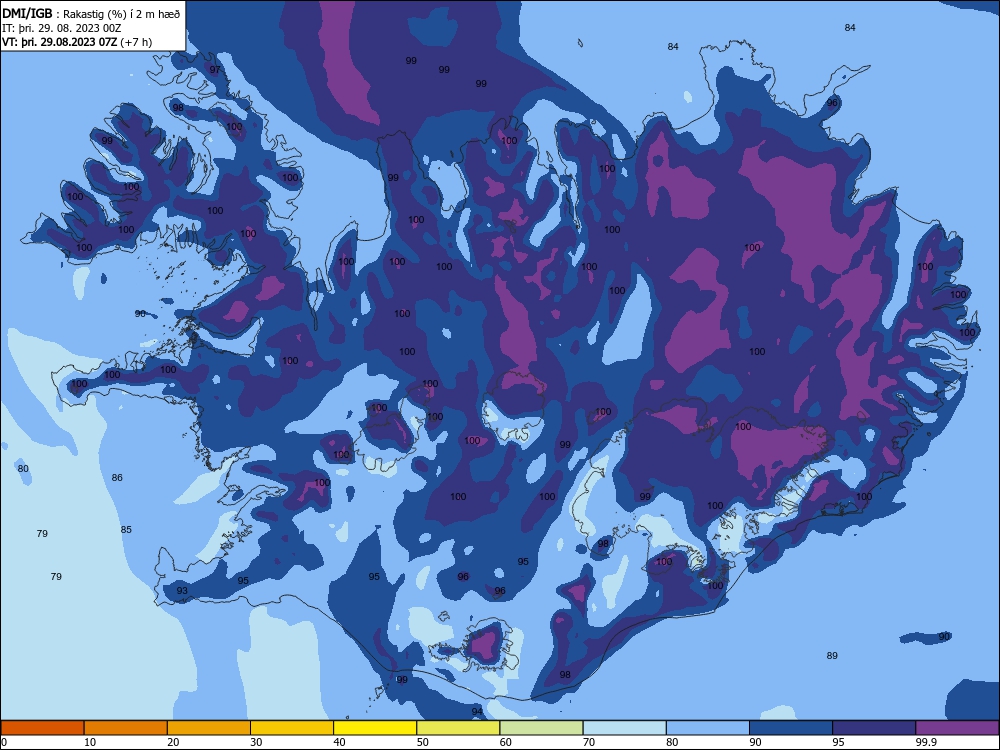
Task: Pick the yellow-green 50–60 legend swatch
Action: tap(459, 728)
